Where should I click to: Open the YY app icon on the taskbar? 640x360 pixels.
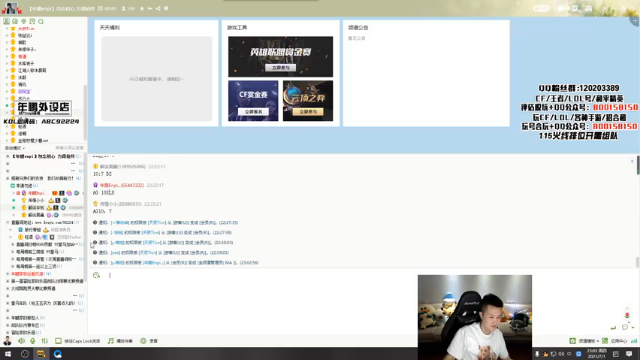pos(41,354)
